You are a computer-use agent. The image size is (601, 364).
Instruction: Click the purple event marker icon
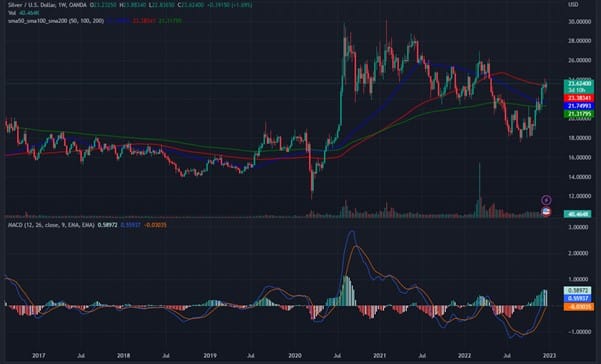pyautogui.click(x=546, y=200)
